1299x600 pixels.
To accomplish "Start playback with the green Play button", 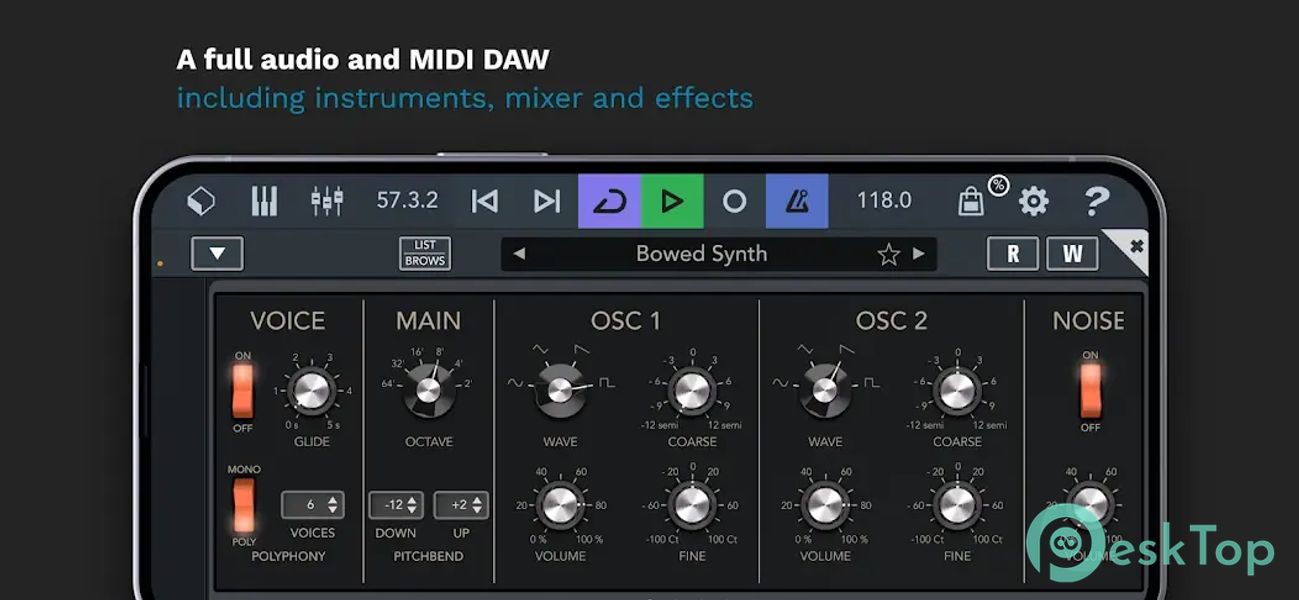I will click(672, 201).
